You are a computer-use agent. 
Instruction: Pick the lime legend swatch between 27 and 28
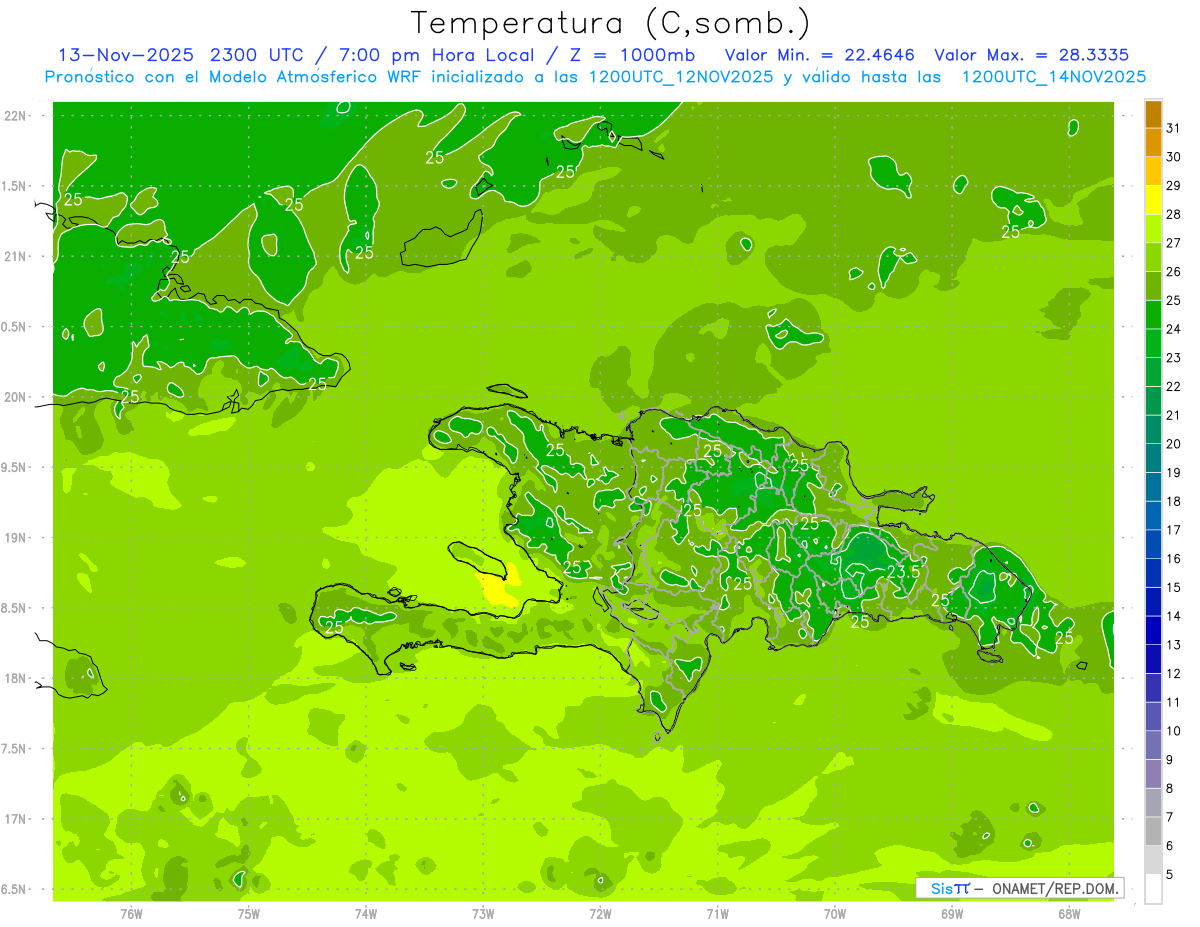tap(1153, 229)
